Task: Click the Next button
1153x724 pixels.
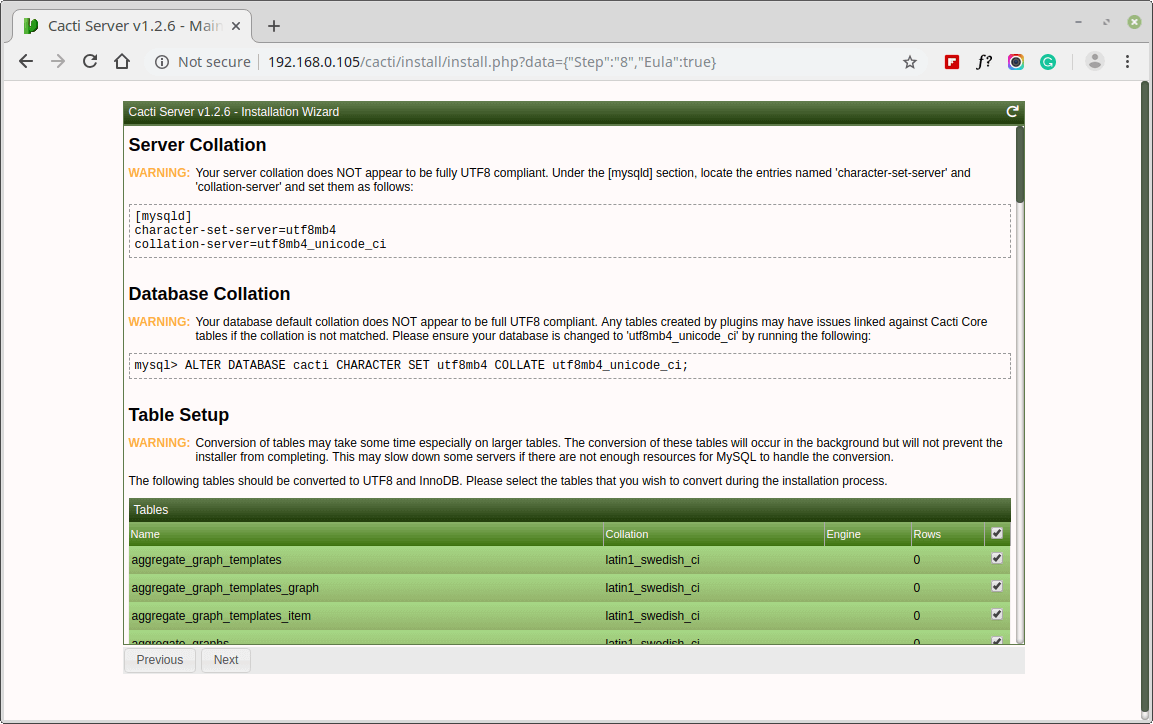Action: tap(226, 660)
